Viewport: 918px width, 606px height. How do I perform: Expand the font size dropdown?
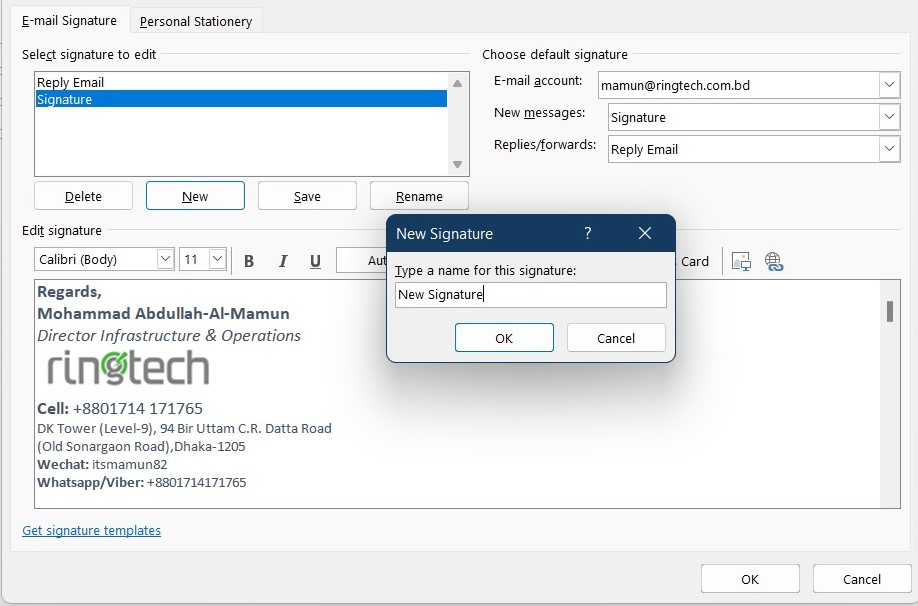[216, 259]
